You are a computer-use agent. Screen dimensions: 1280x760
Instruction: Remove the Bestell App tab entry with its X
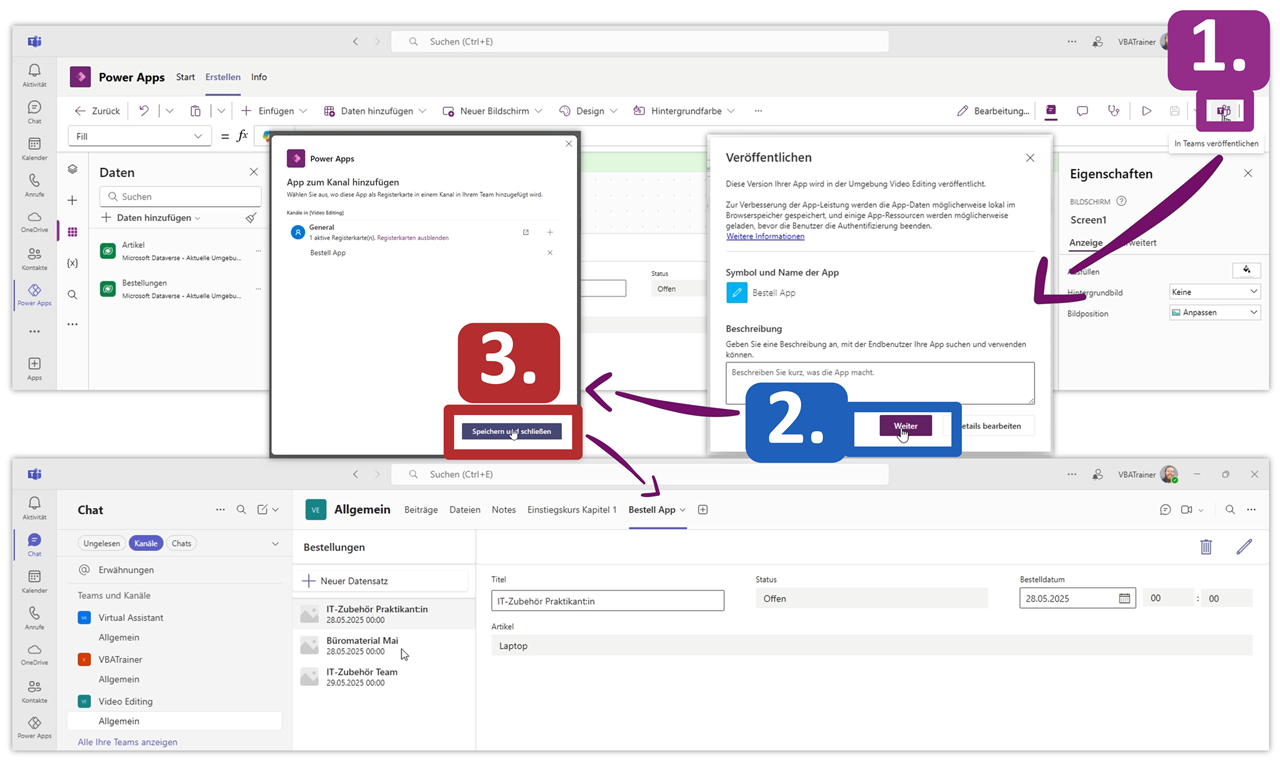(550, 253)
